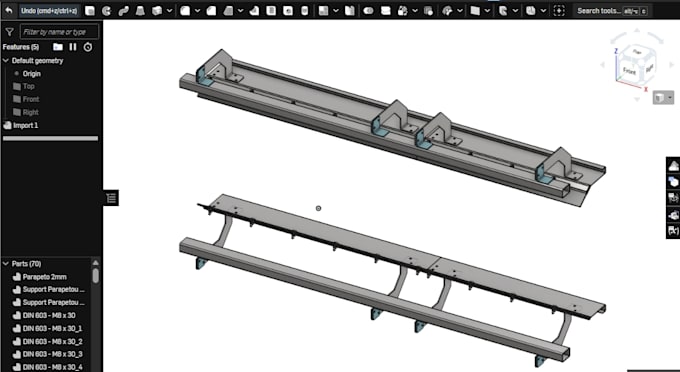Select the Rib tool

(255, 11)
